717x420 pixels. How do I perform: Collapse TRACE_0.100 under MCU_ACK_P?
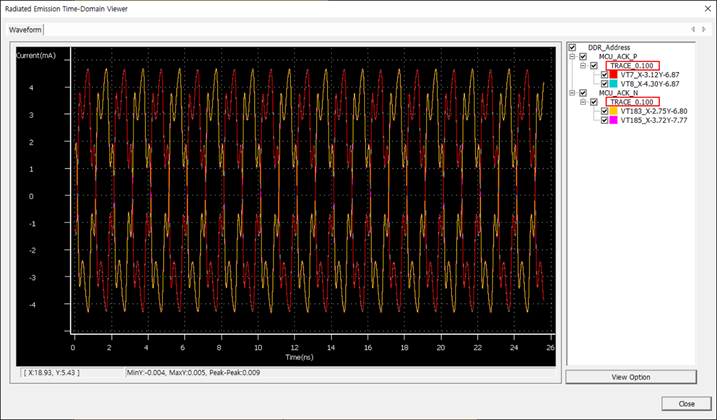584,66
